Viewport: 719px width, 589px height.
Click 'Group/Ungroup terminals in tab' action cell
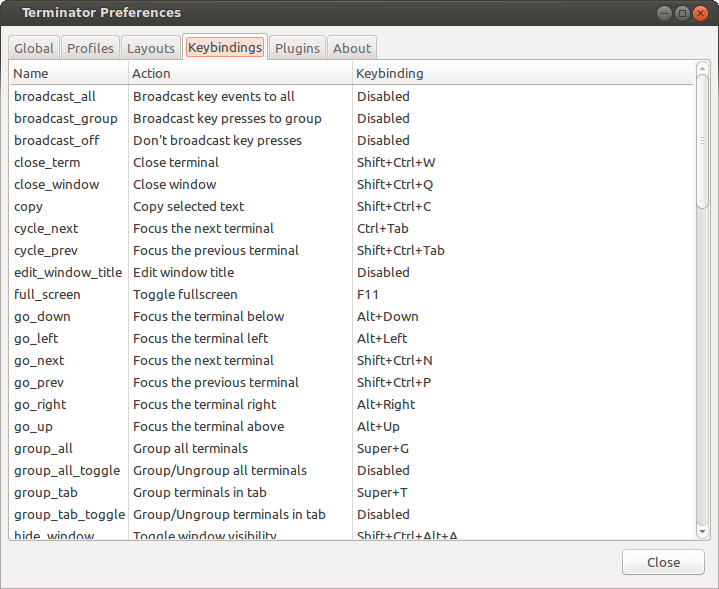coord(229,515)
